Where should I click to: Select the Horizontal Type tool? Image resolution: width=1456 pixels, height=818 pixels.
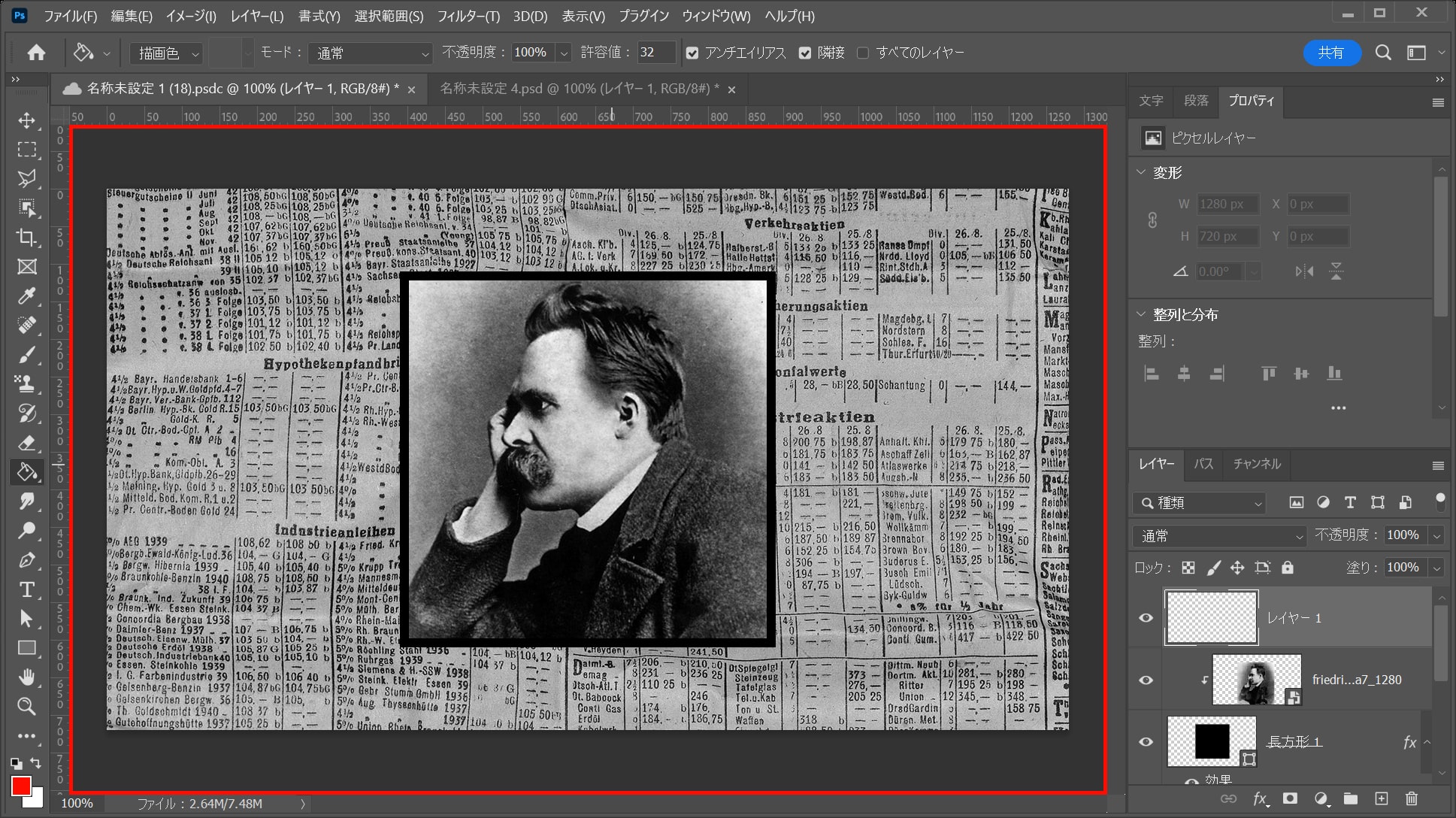[x=27, y=589]
